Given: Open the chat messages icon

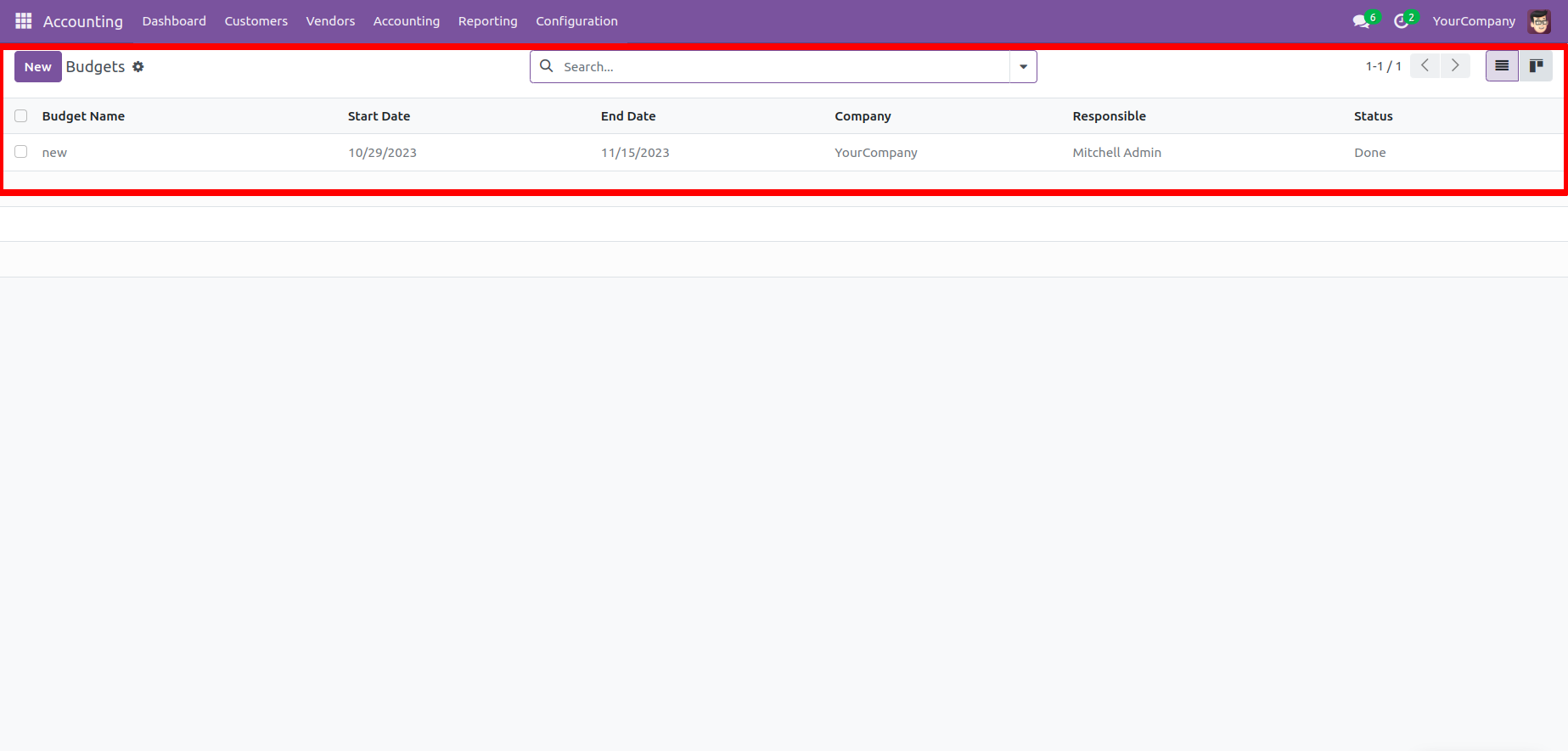Looking at the screenshot, I should tap(1361, 21).
